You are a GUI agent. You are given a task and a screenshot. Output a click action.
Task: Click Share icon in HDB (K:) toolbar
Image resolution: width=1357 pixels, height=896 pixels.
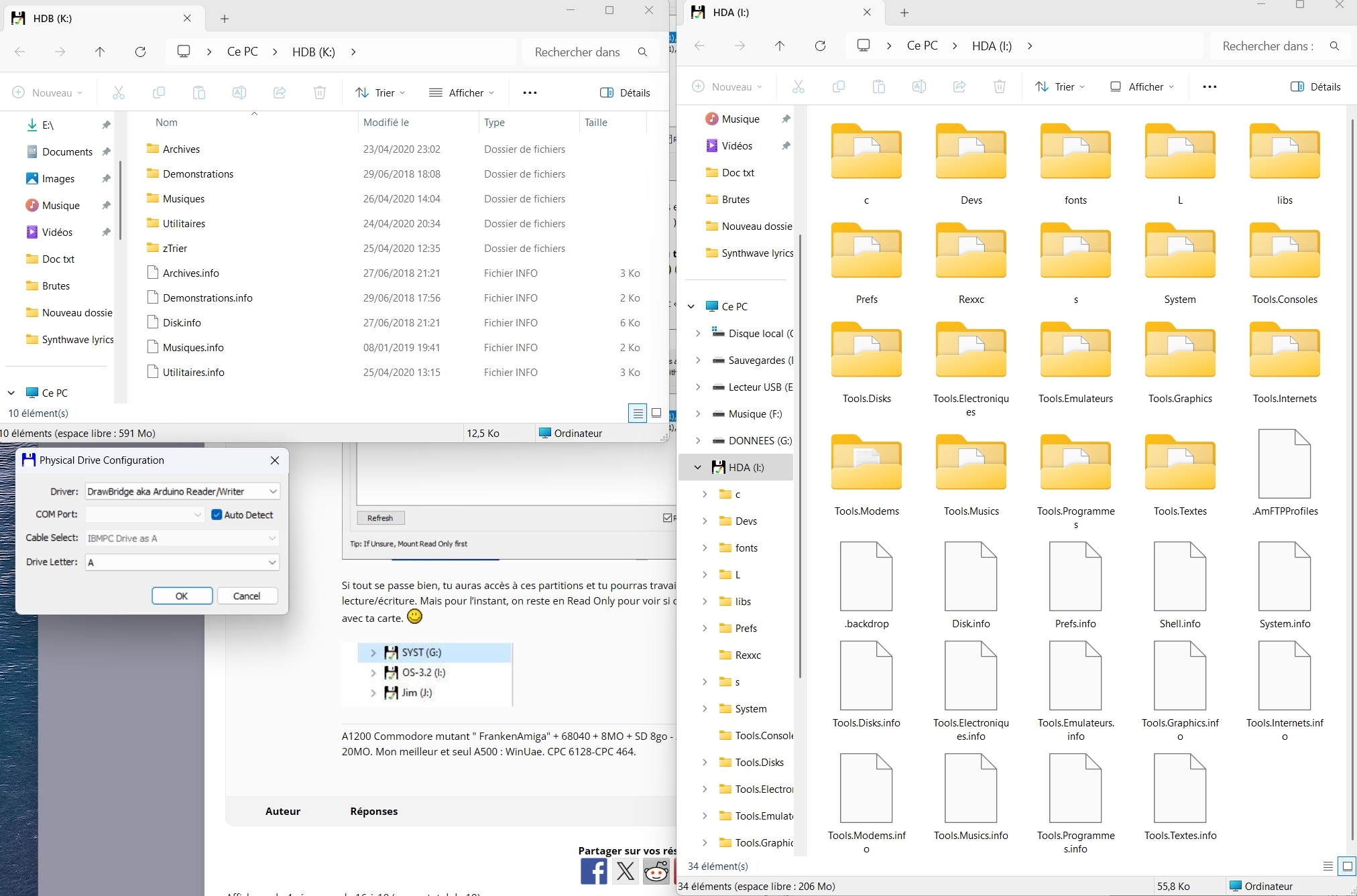point(280,92)
